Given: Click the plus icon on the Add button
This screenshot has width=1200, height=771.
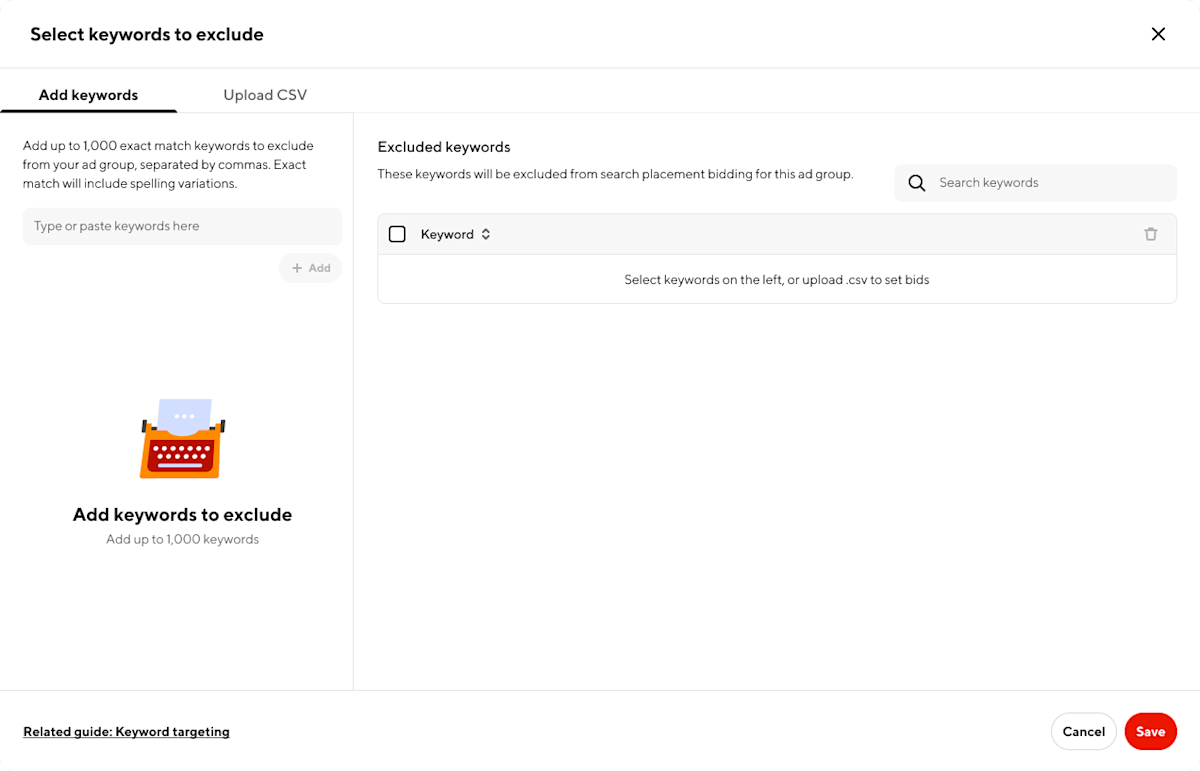Looking at the screenshot, I should [297, 268].
